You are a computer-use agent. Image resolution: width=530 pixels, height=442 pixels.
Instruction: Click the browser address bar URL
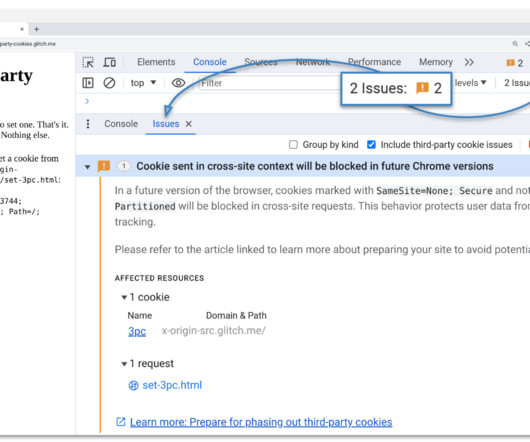[28, 44]
